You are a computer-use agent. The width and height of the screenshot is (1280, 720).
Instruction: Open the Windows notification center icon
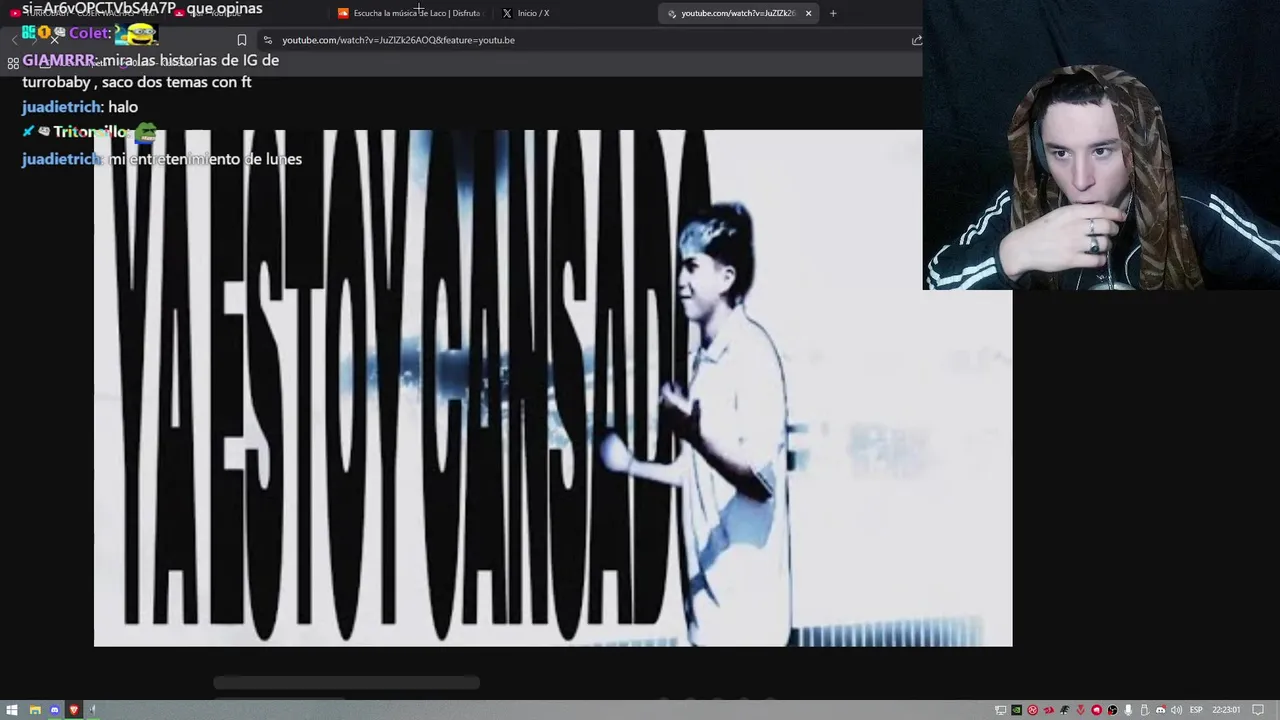[1258, 710]
